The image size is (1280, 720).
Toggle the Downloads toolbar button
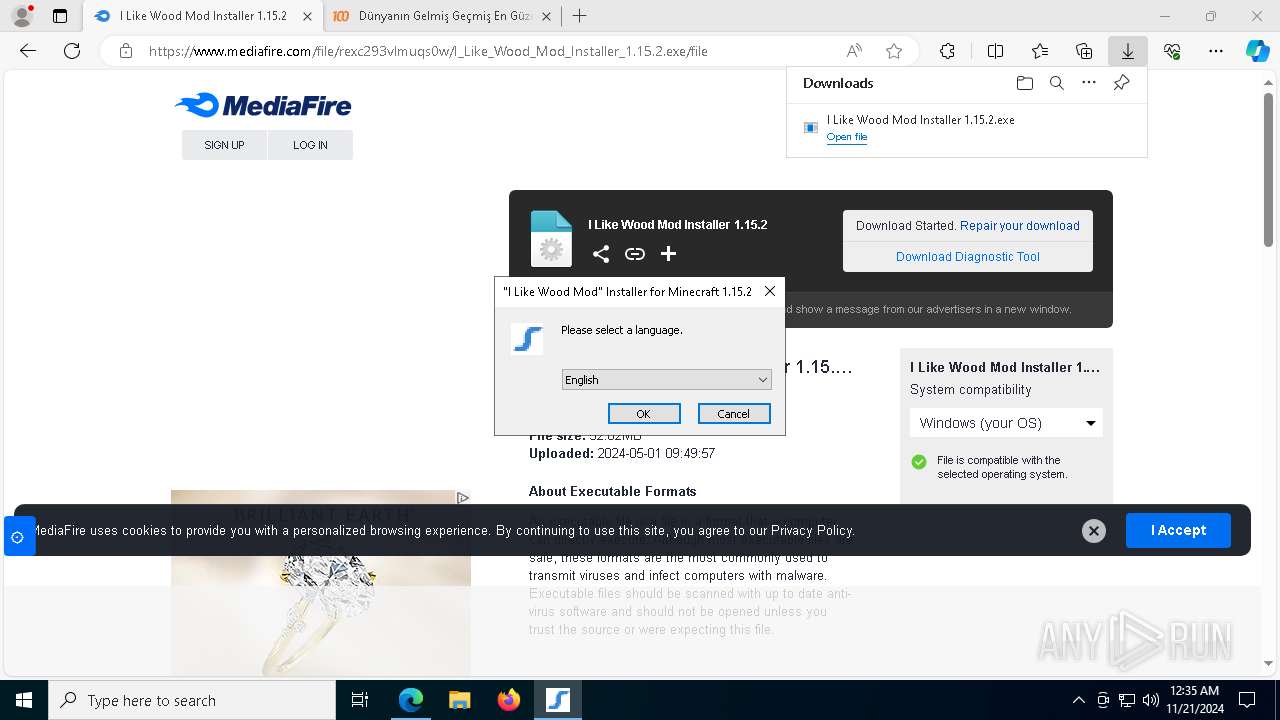tap(1128, 51)
